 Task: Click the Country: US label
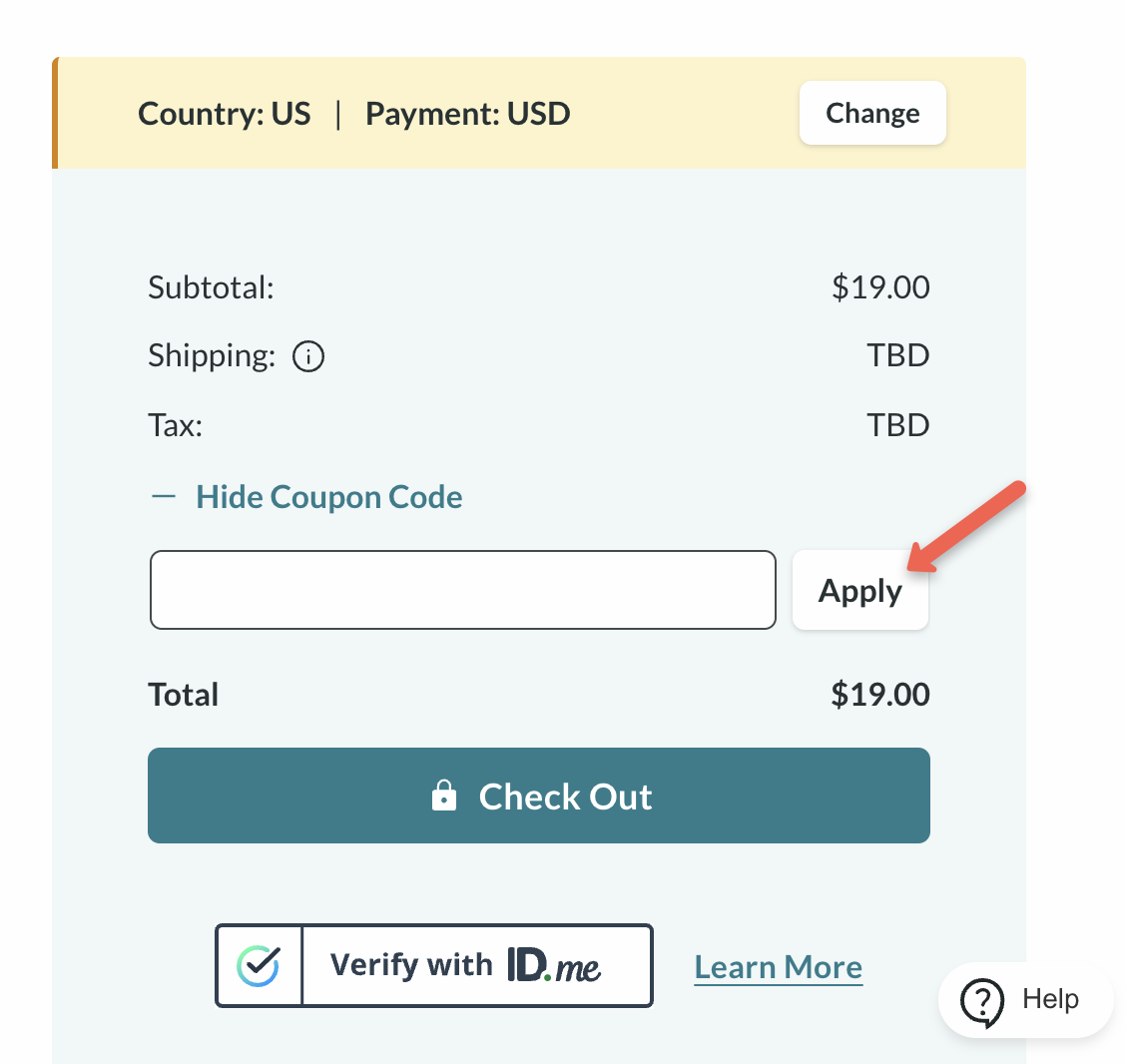pyautogui.click(x=225, y=114)
